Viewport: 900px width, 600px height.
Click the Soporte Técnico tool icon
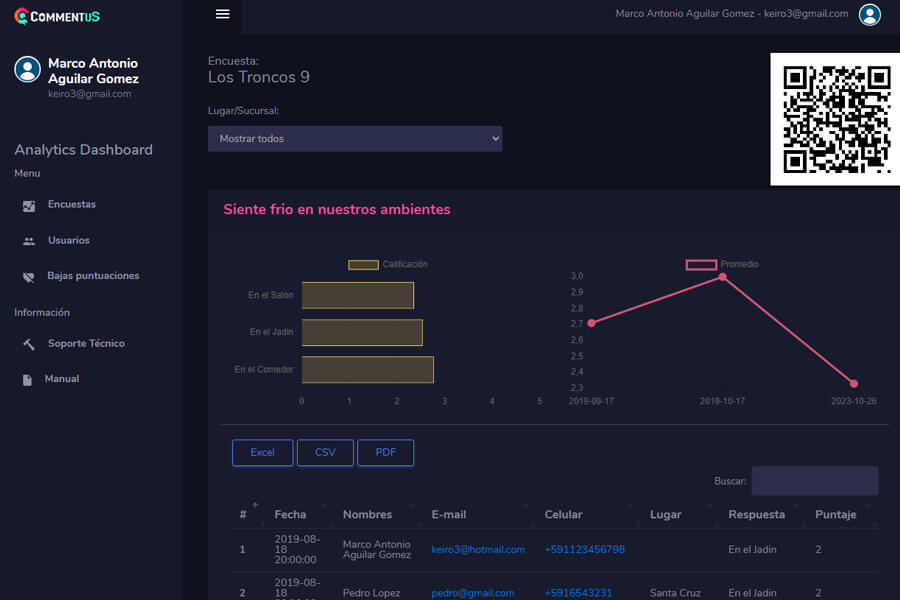coord(29,344)
